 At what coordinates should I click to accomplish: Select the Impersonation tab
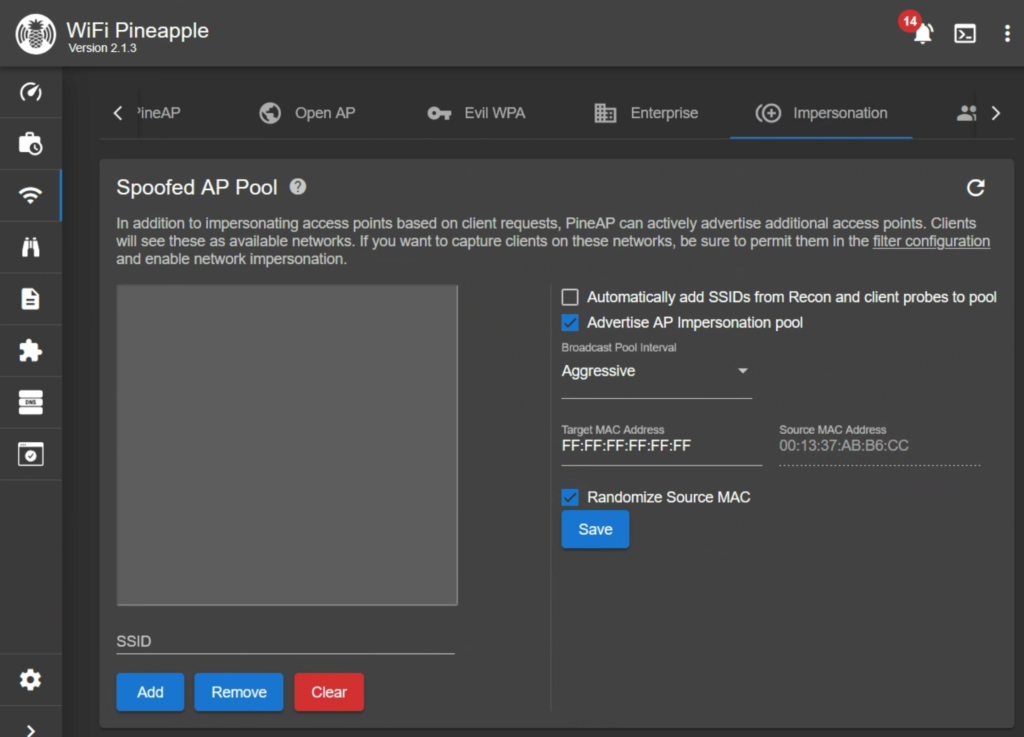click(822, 113)
